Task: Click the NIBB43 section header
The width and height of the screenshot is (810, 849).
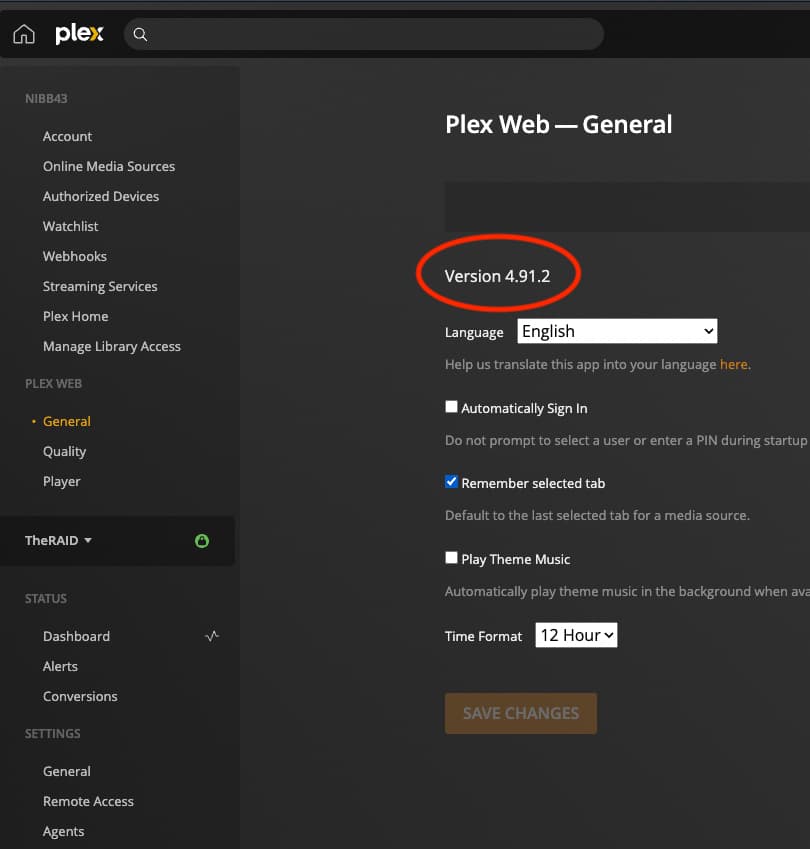Action: [46, 99]
